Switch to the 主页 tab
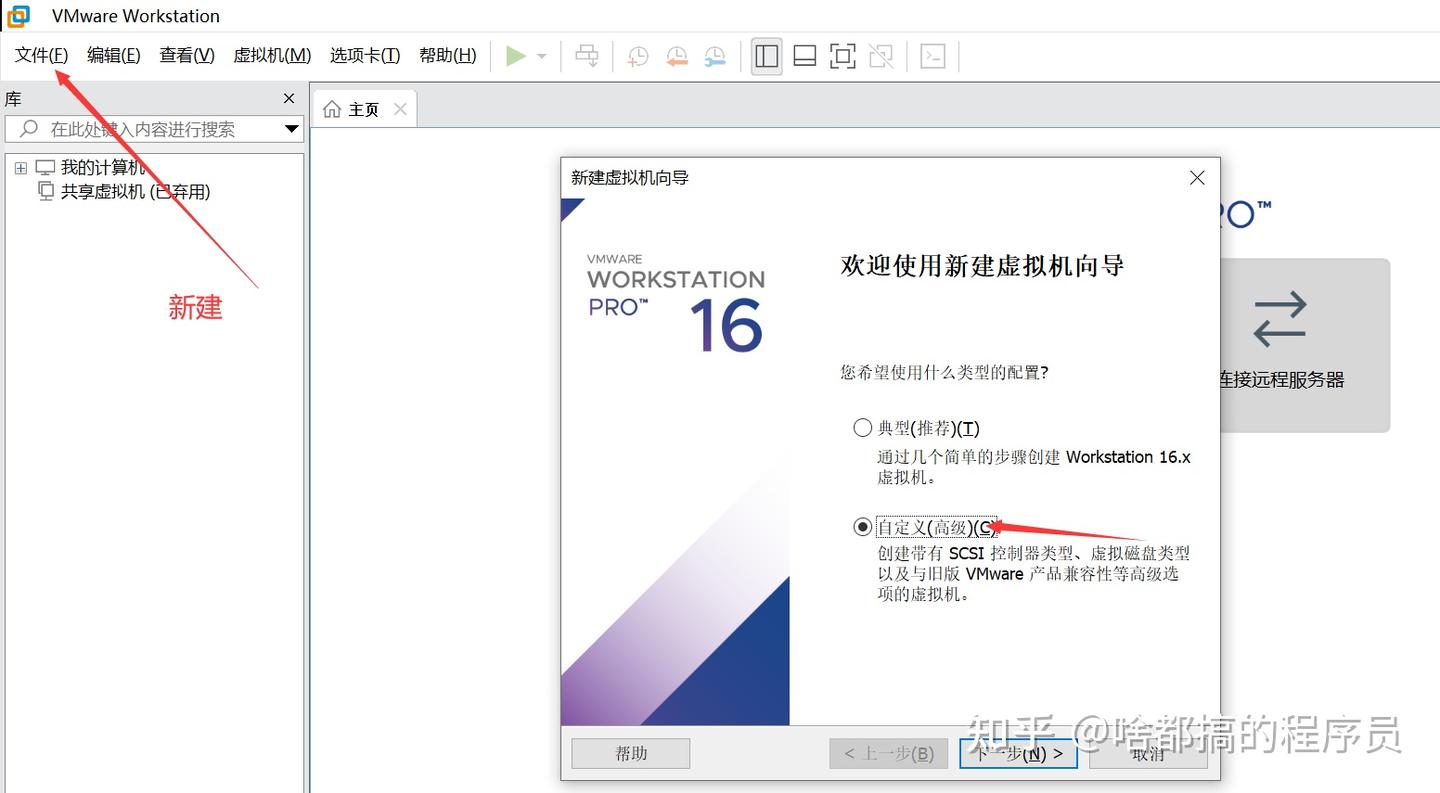 [360, 108]
